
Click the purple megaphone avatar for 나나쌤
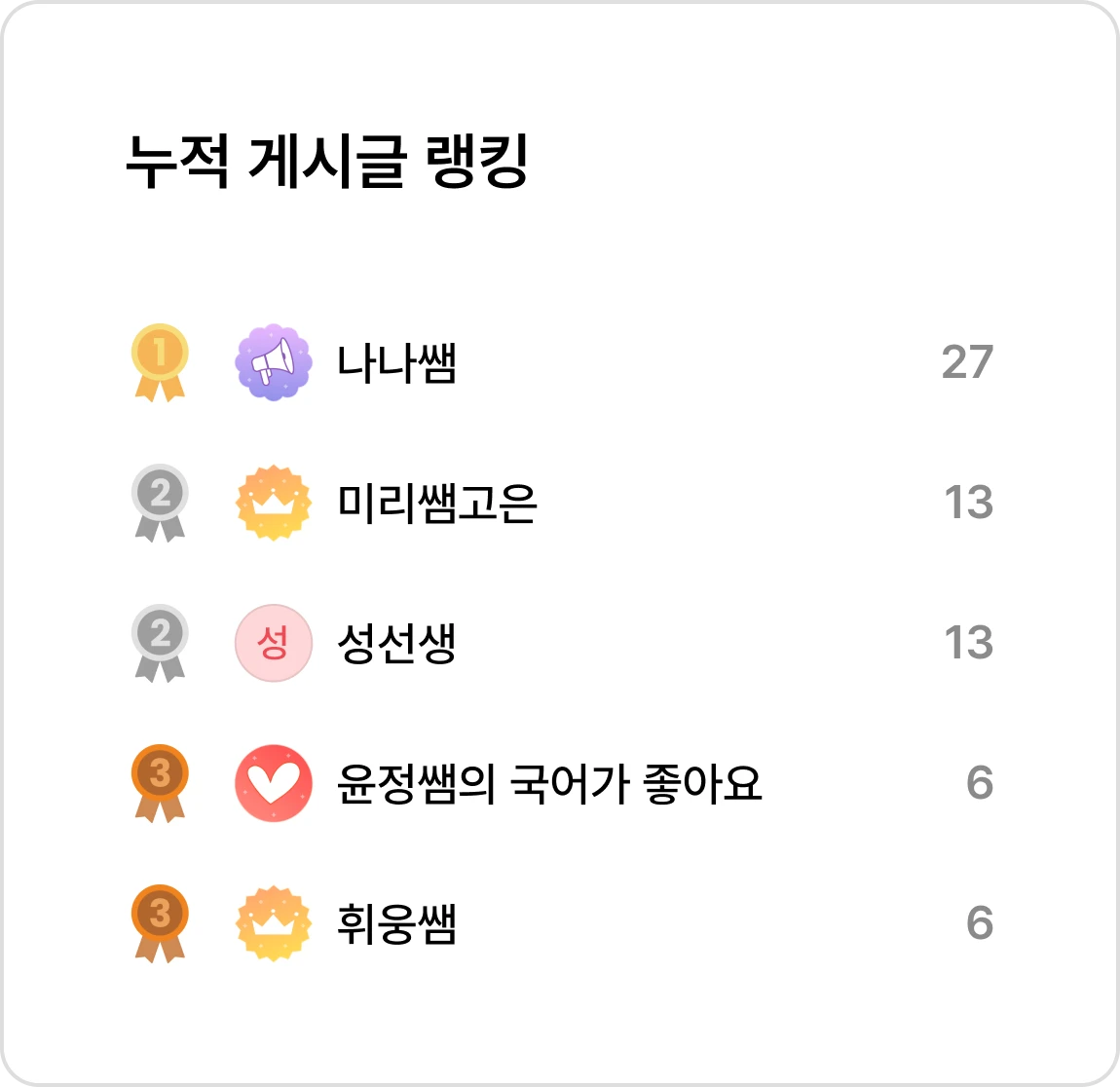click(274, 362)
